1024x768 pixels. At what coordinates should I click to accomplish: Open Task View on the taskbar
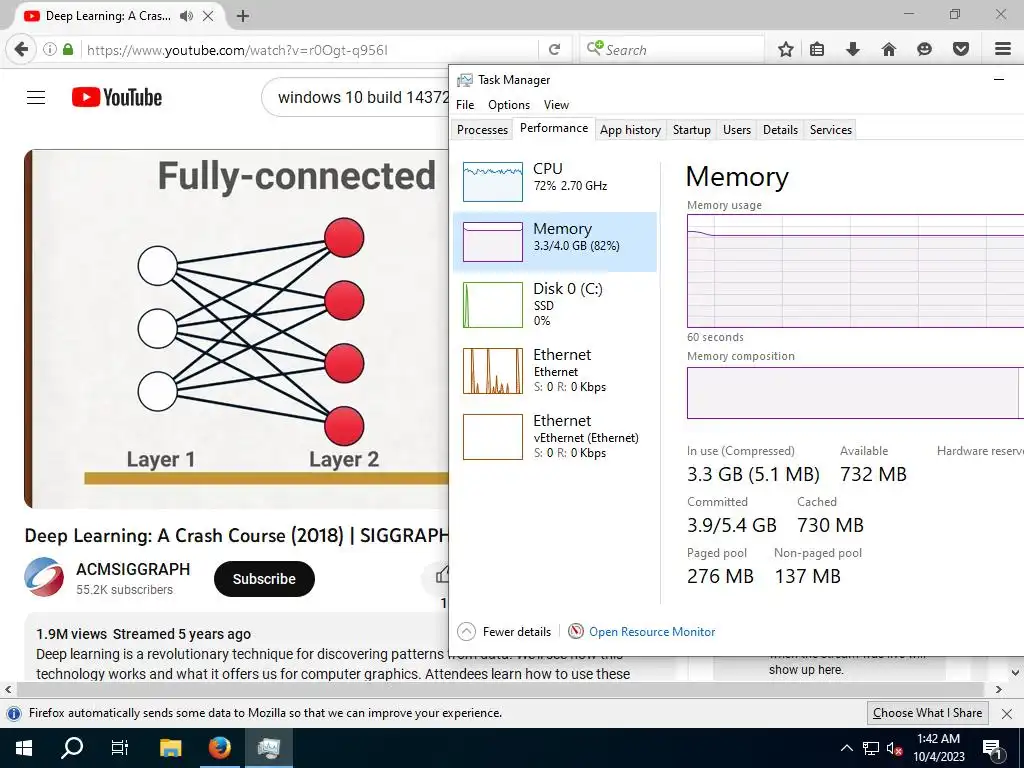[120, 748]
